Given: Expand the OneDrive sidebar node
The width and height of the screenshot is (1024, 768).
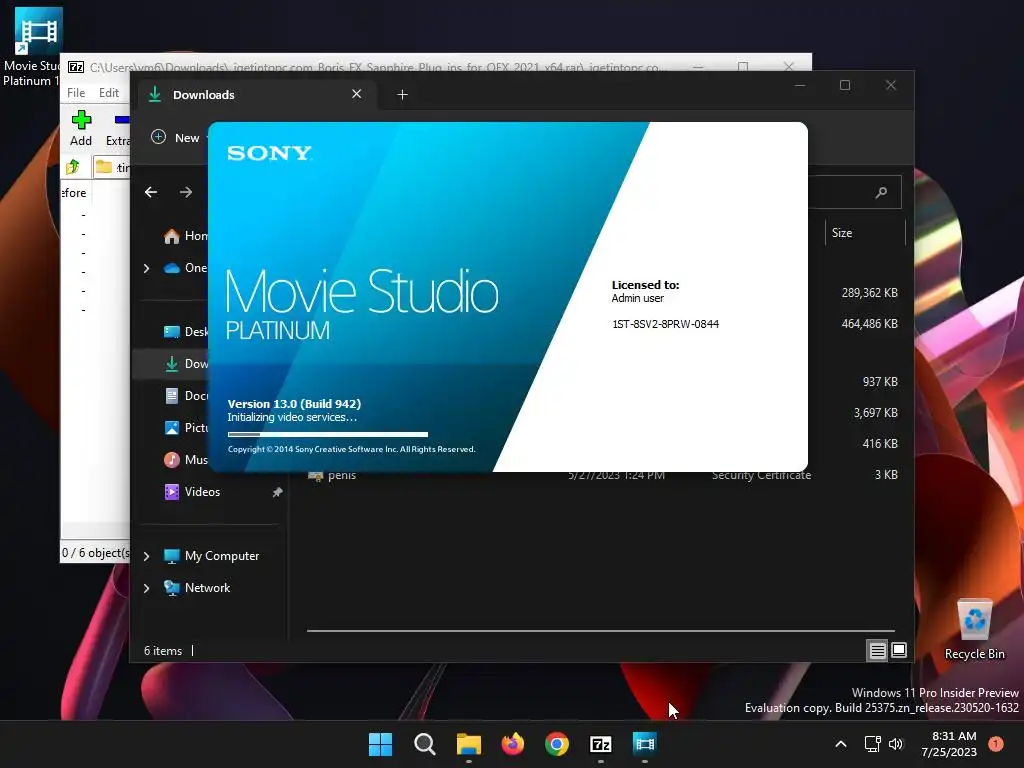Looking at the screenshot, I should (146, 268).
